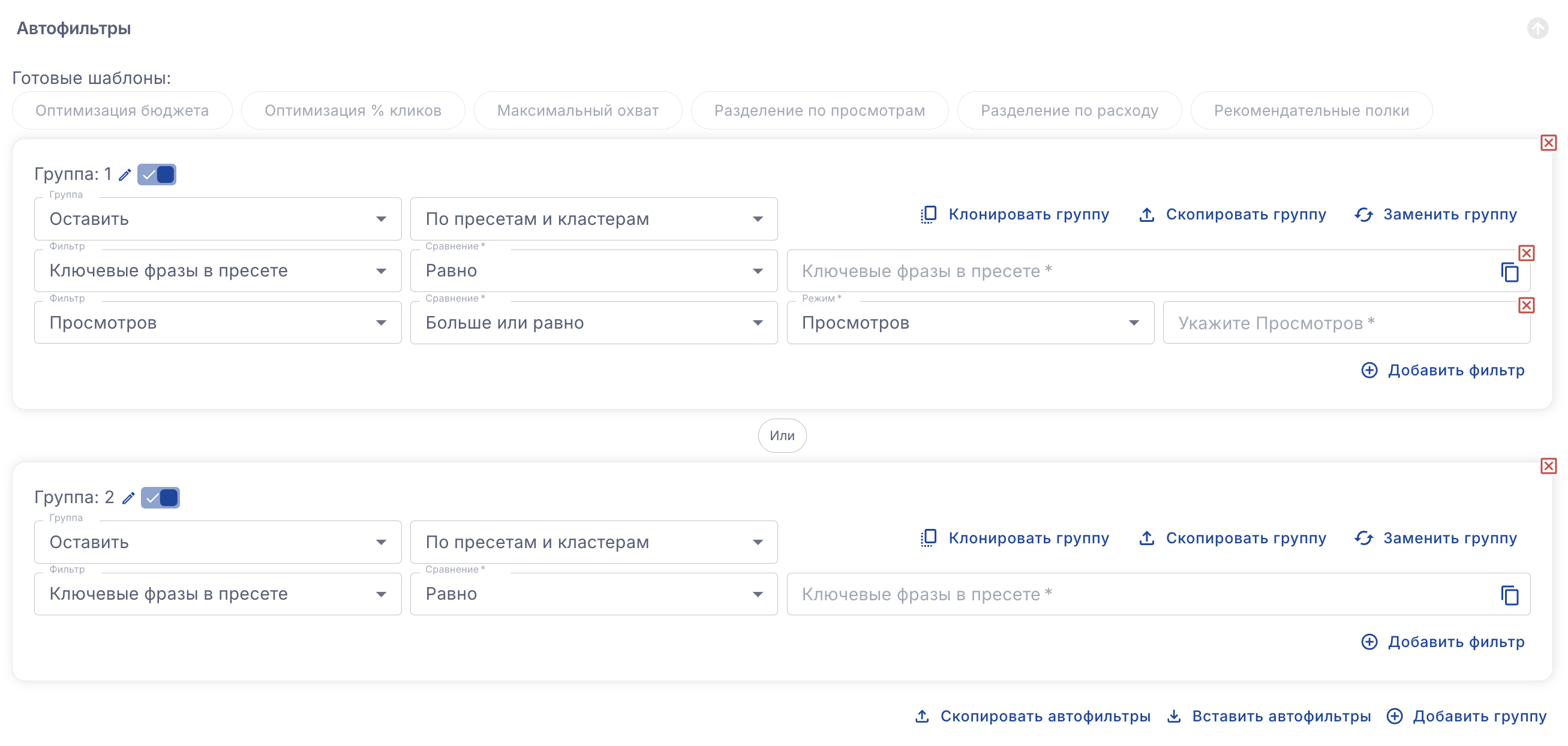Select the Оптимизация бюджета template

pyautogui.click(x=122, y=111)
